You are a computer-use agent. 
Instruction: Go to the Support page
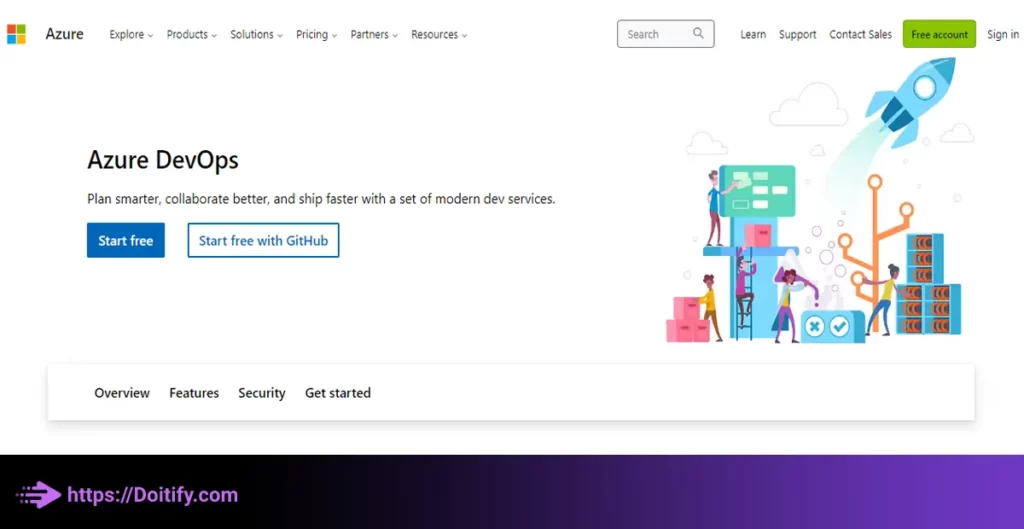point(797,35)
